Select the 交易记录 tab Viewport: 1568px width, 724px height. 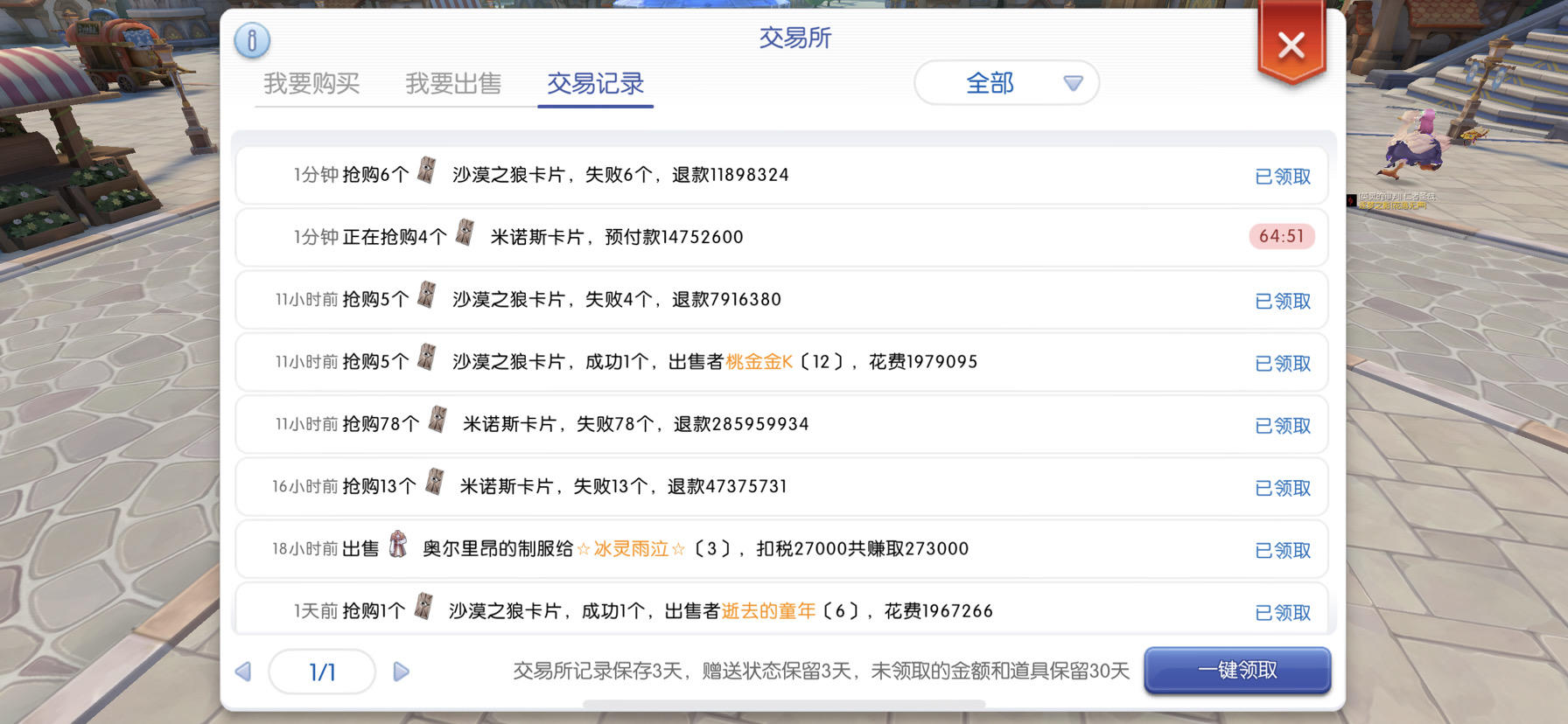[x=595, y=83]
